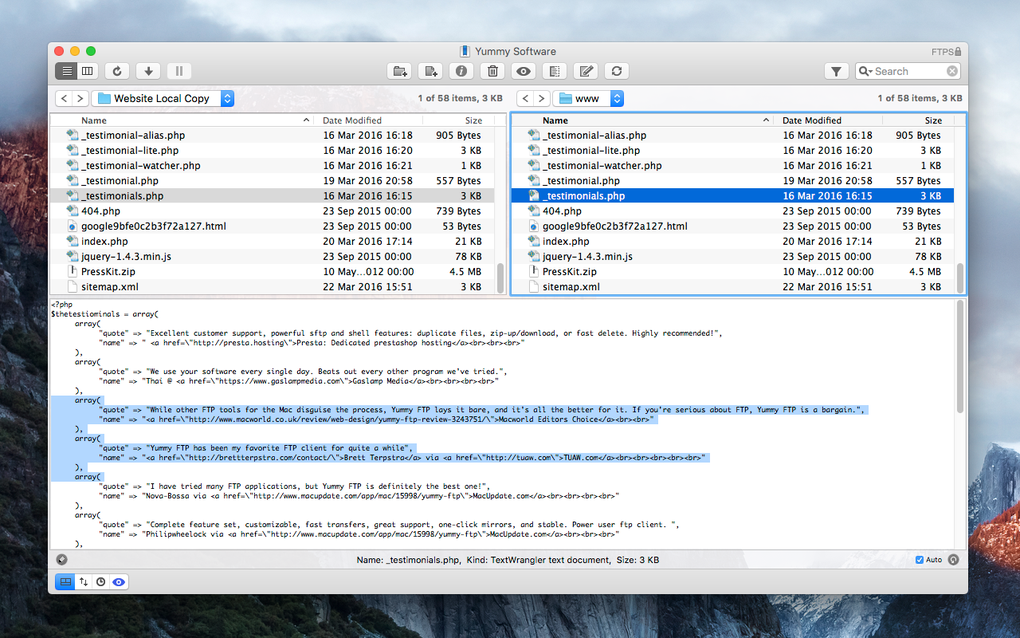This screenshot has width=1020, height=638.
Task: Select highlighted _testimonials.php in remote pane
Action: tap(733, 196)
